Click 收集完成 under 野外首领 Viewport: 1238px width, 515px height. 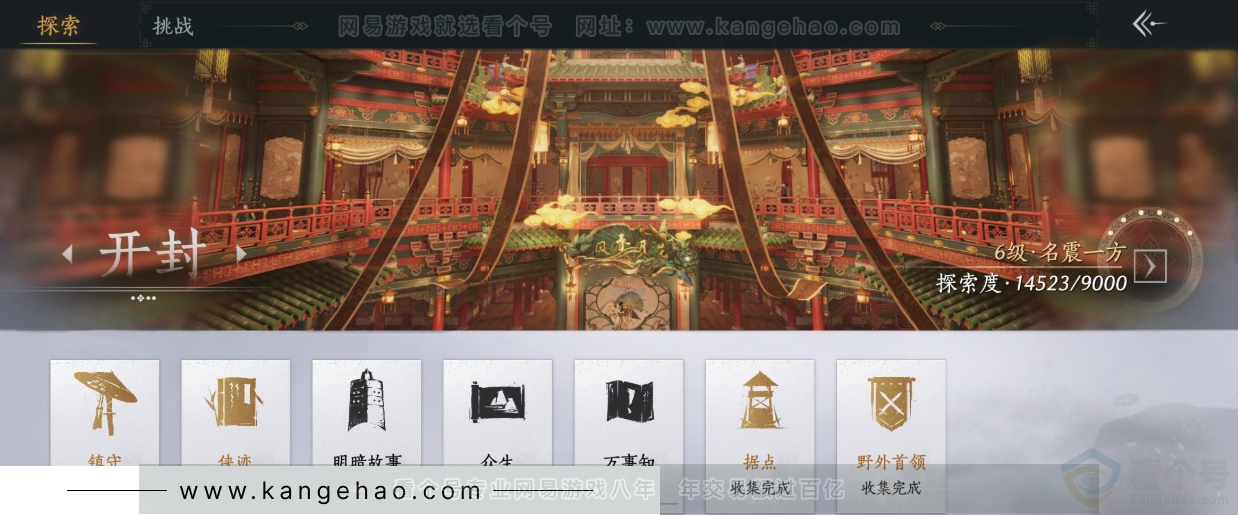click(x=891, y=488)
